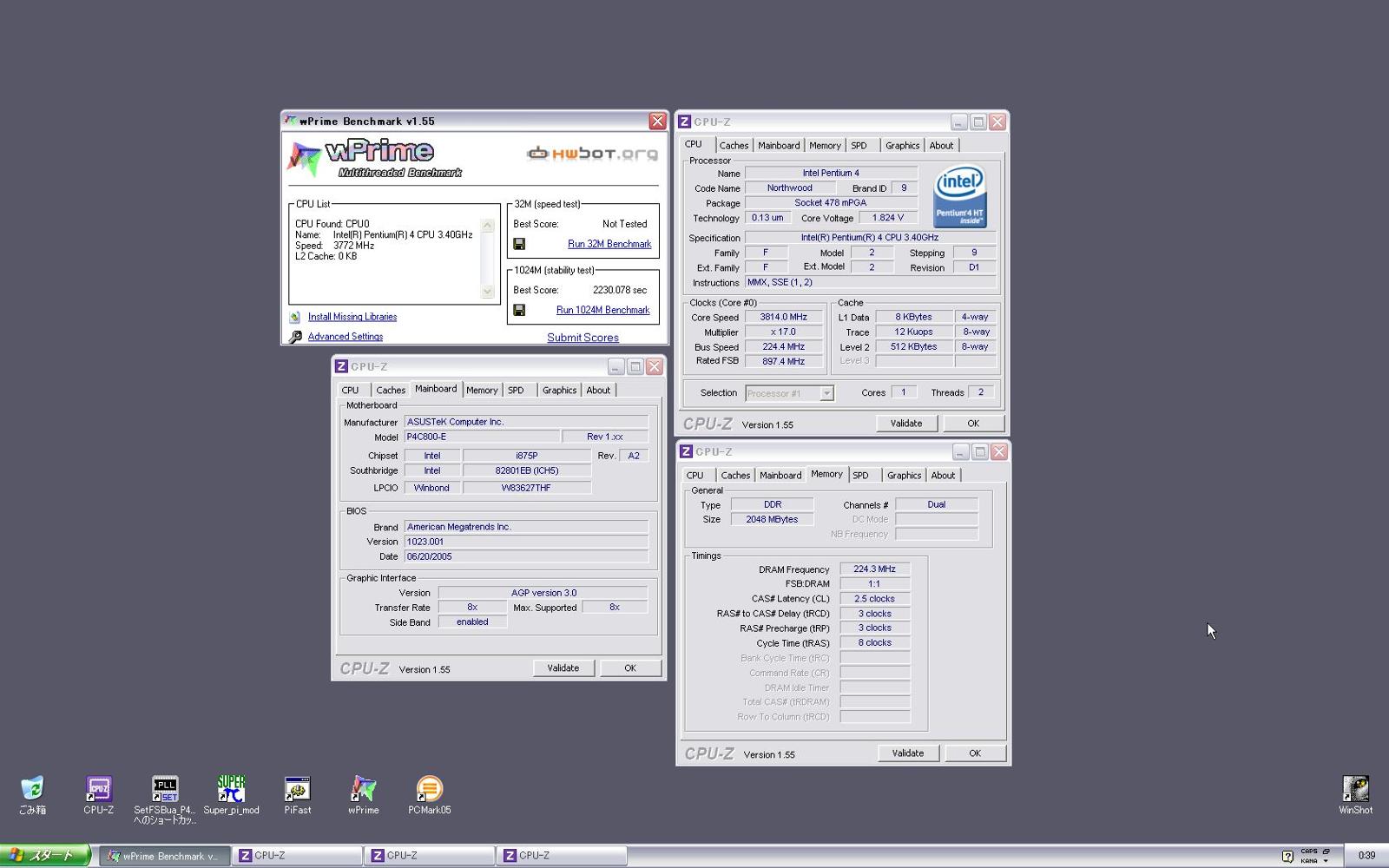Click the CPU List scrollbar down arrow

point(487,292)
